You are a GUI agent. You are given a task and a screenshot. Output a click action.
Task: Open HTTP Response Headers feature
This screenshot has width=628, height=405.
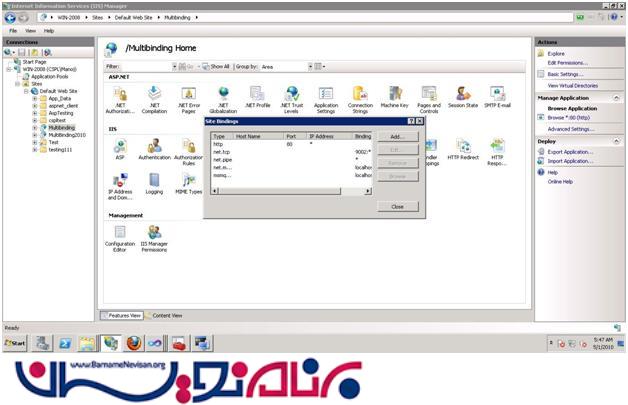tap(497, 152)
